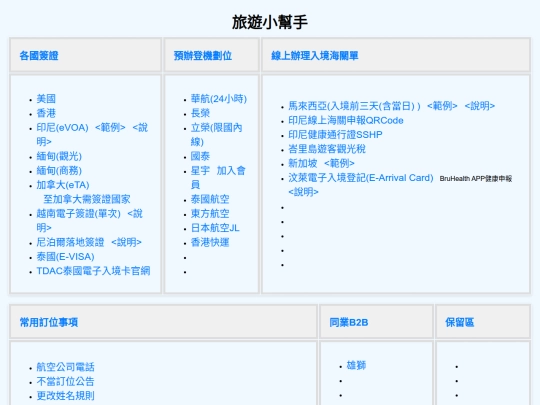
Task: Open the 緬甸(觀光) link
Action: [59, 156]
